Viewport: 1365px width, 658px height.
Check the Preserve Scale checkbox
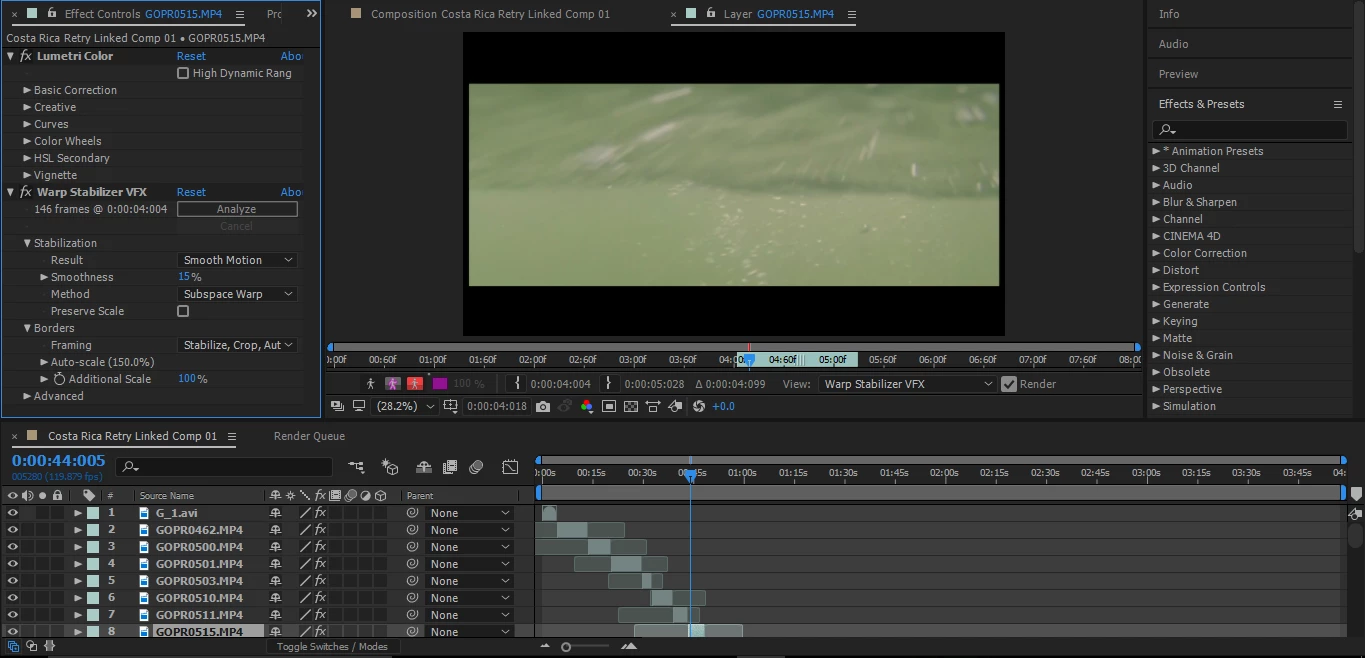[x=183, y=311]
